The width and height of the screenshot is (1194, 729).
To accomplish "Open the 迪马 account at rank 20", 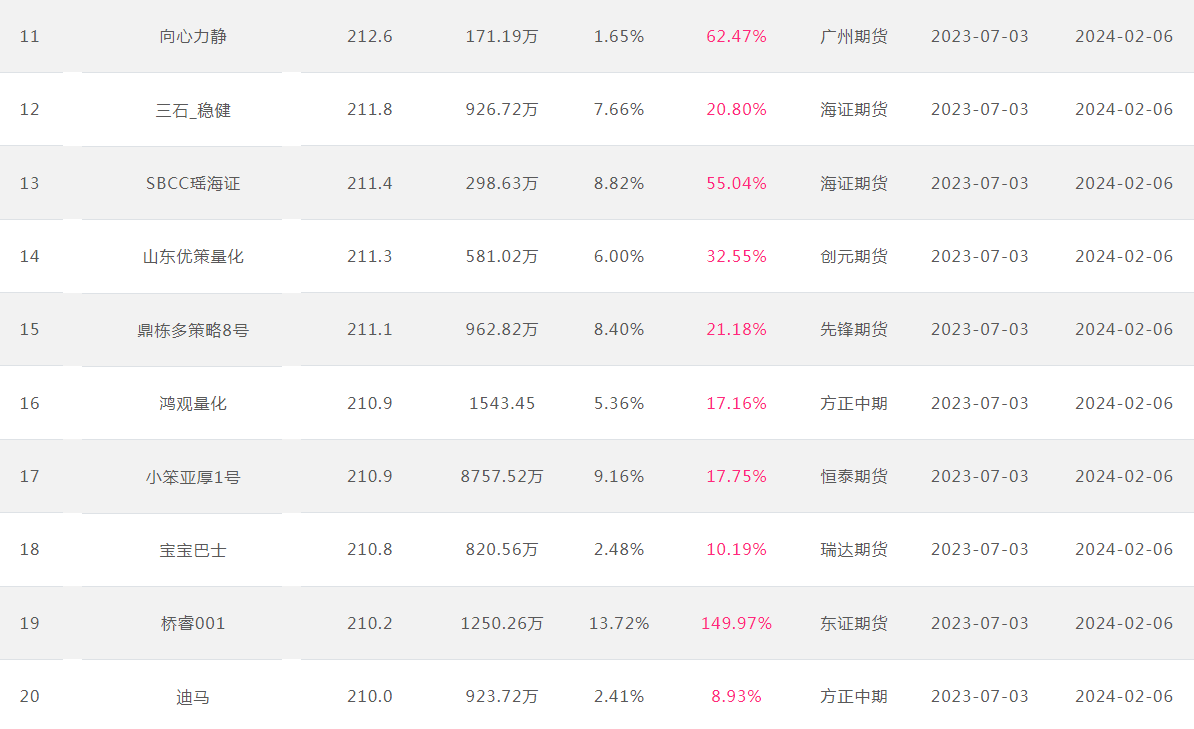I will click(193, 697).
